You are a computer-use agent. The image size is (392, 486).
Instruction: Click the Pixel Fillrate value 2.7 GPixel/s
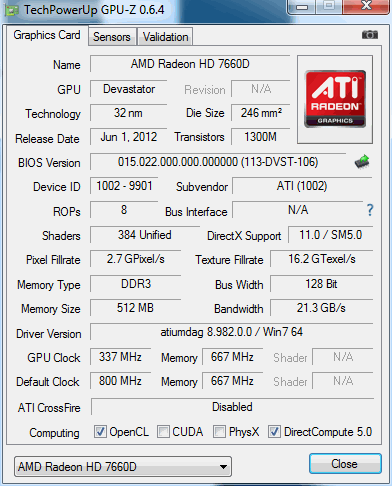pos(135,259)
